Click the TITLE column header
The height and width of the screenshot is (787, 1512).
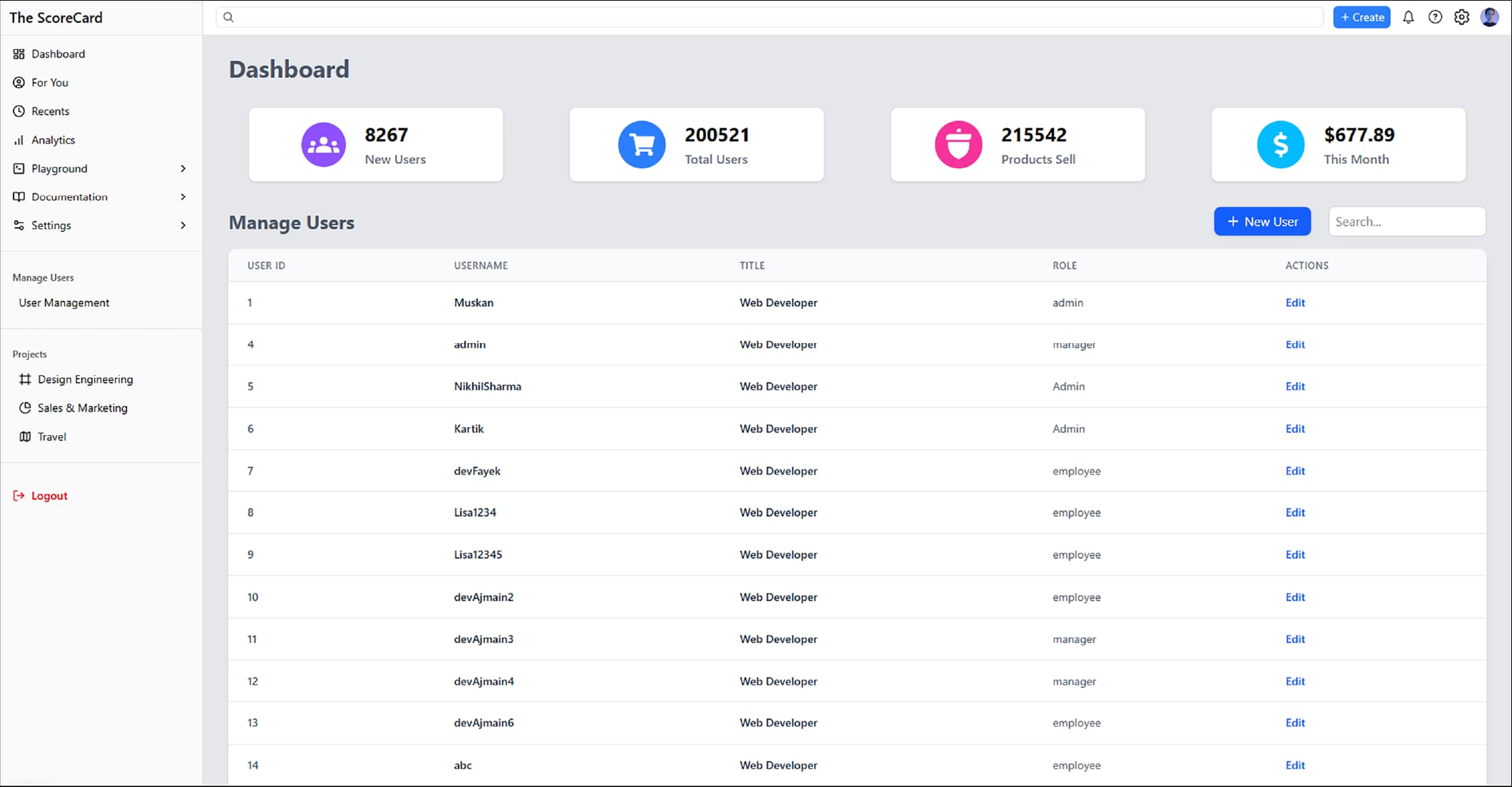click(752, 266)
